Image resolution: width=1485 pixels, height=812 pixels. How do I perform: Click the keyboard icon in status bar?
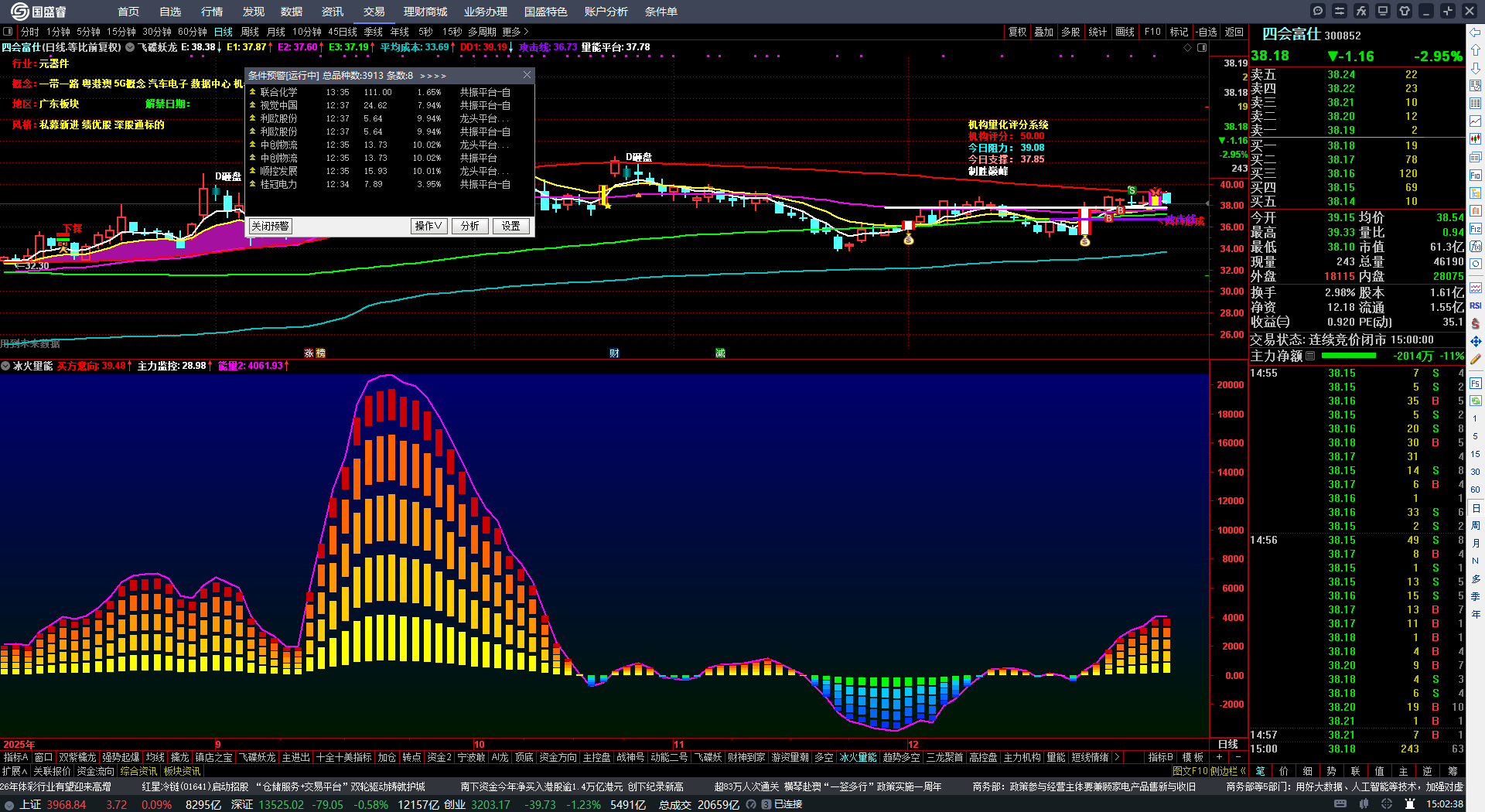click(x=1340, y=804)
